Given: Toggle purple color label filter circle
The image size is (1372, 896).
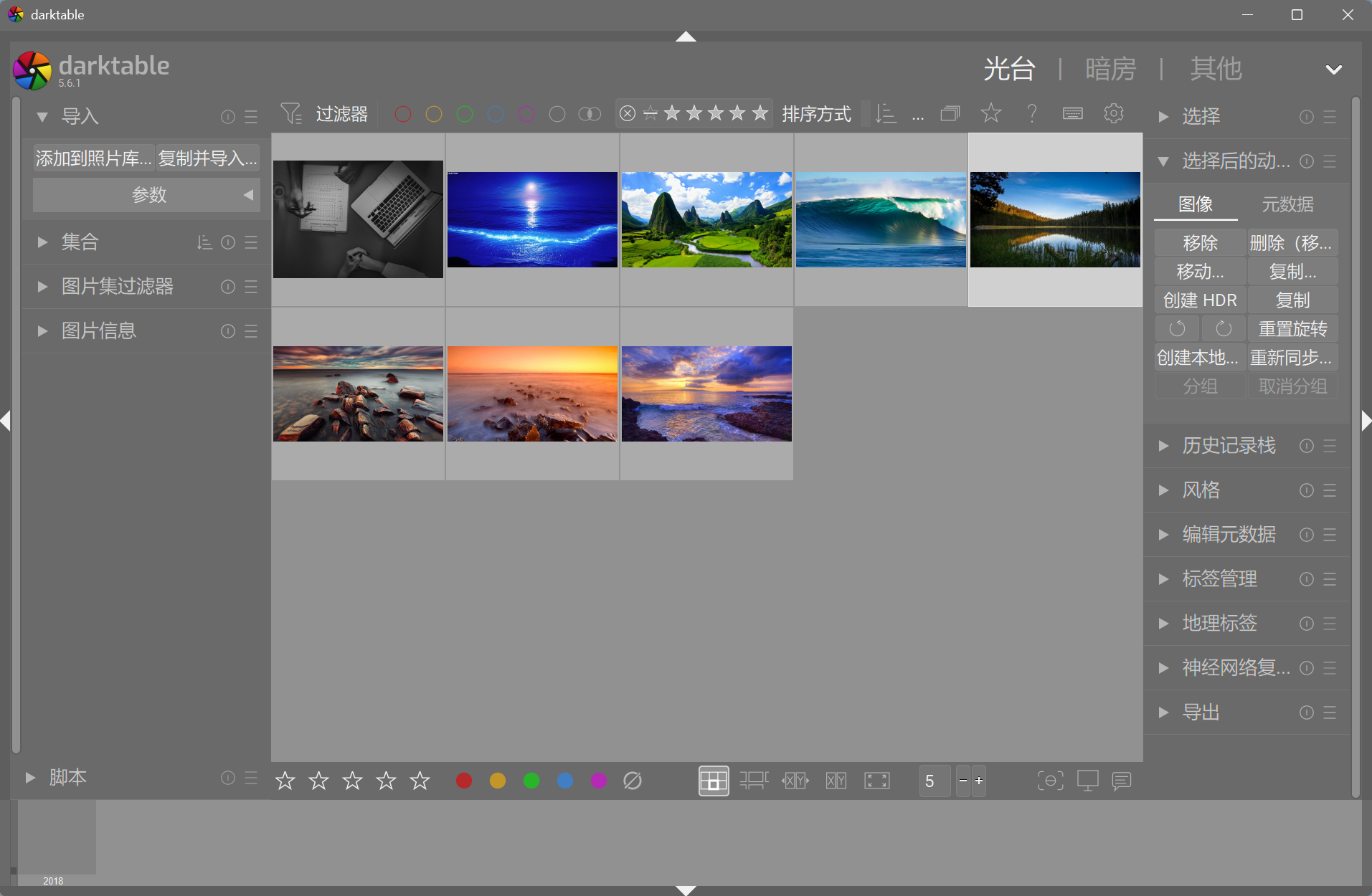Looking at the screenshot, I should click(x=526, y=113).
